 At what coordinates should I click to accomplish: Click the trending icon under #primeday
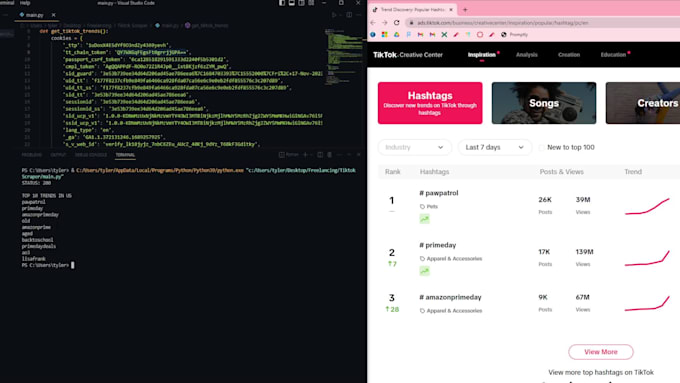tap(424, 271)
